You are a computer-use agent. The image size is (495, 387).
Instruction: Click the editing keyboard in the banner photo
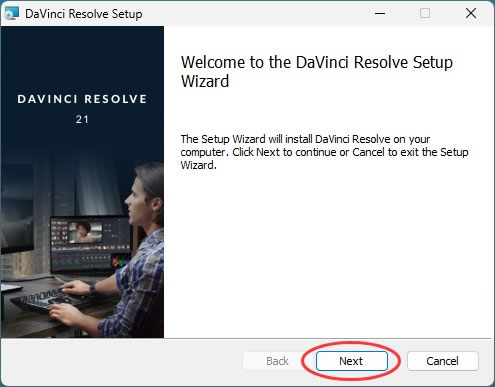[48, 299]
